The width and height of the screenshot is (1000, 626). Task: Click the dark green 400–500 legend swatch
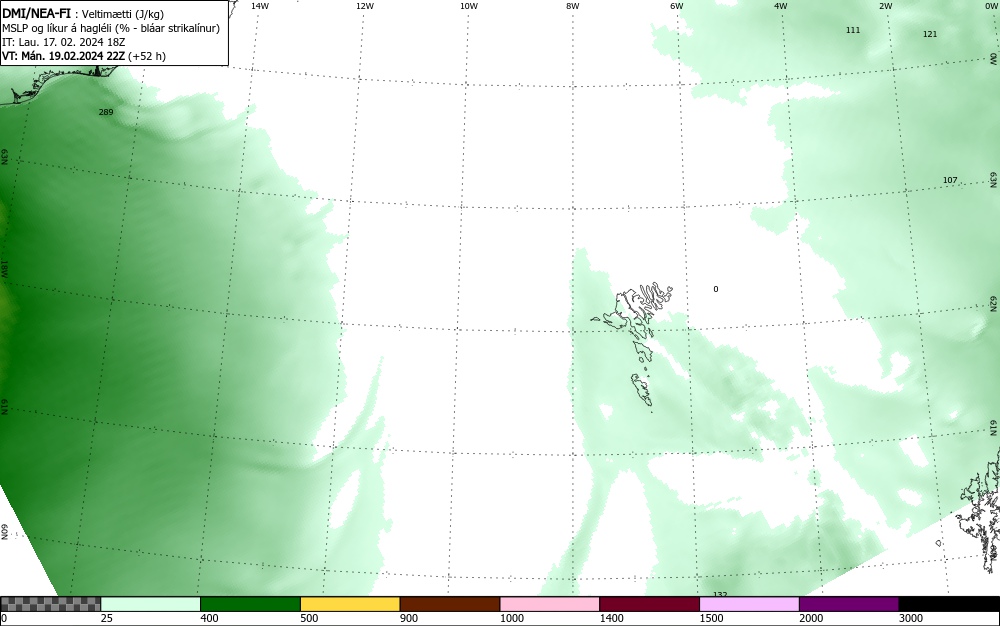(x=250, y=604)
